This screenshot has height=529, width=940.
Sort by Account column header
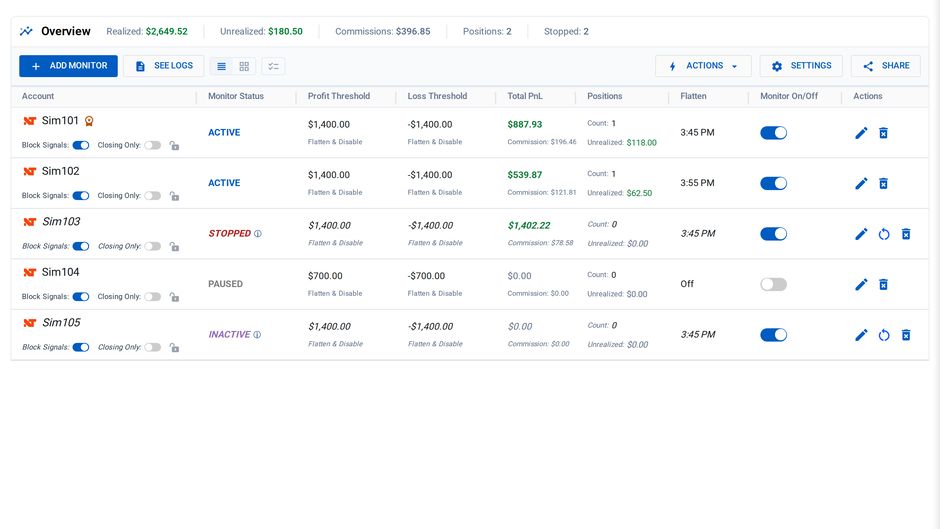(38, 96)
